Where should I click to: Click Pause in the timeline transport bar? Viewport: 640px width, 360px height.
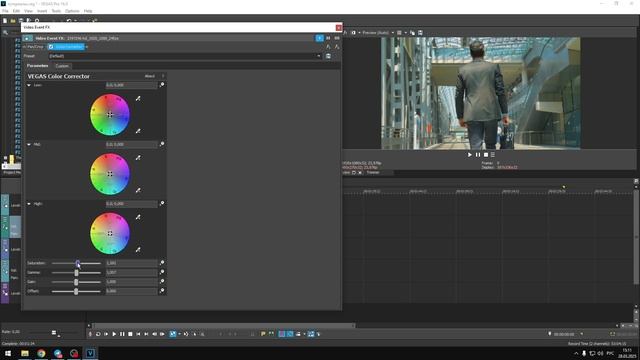click(x=122, y=334)
